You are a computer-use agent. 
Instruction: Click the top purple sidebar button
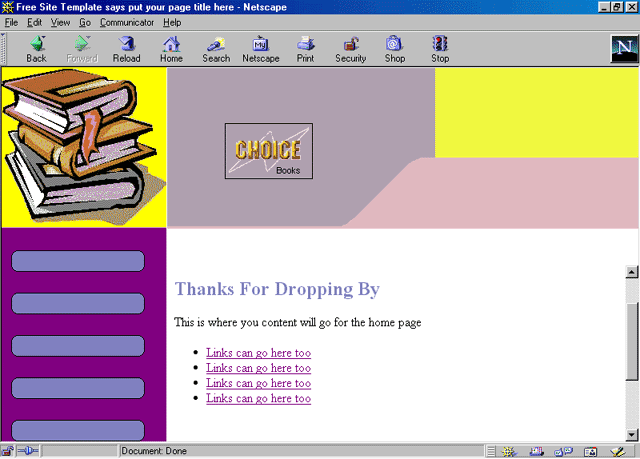click(x=78, y=261)
